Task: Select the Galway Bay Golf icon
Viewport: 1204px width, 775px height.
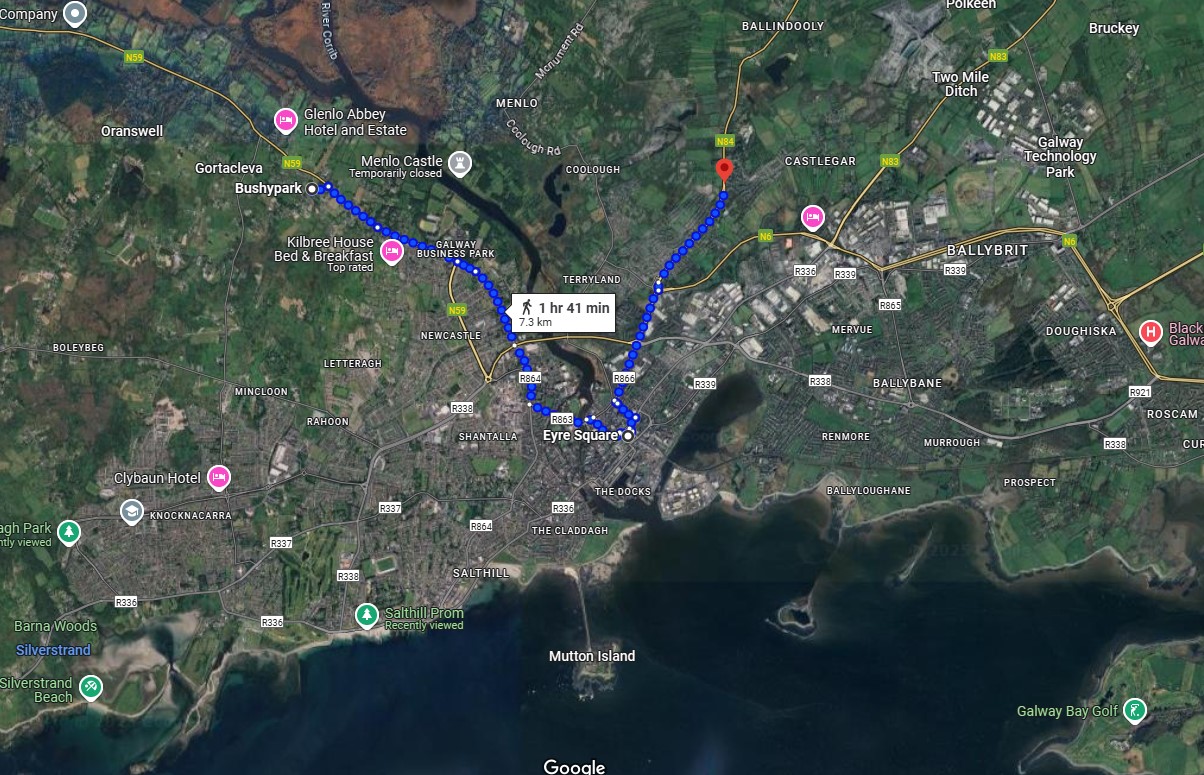Action: point(1135,711)
